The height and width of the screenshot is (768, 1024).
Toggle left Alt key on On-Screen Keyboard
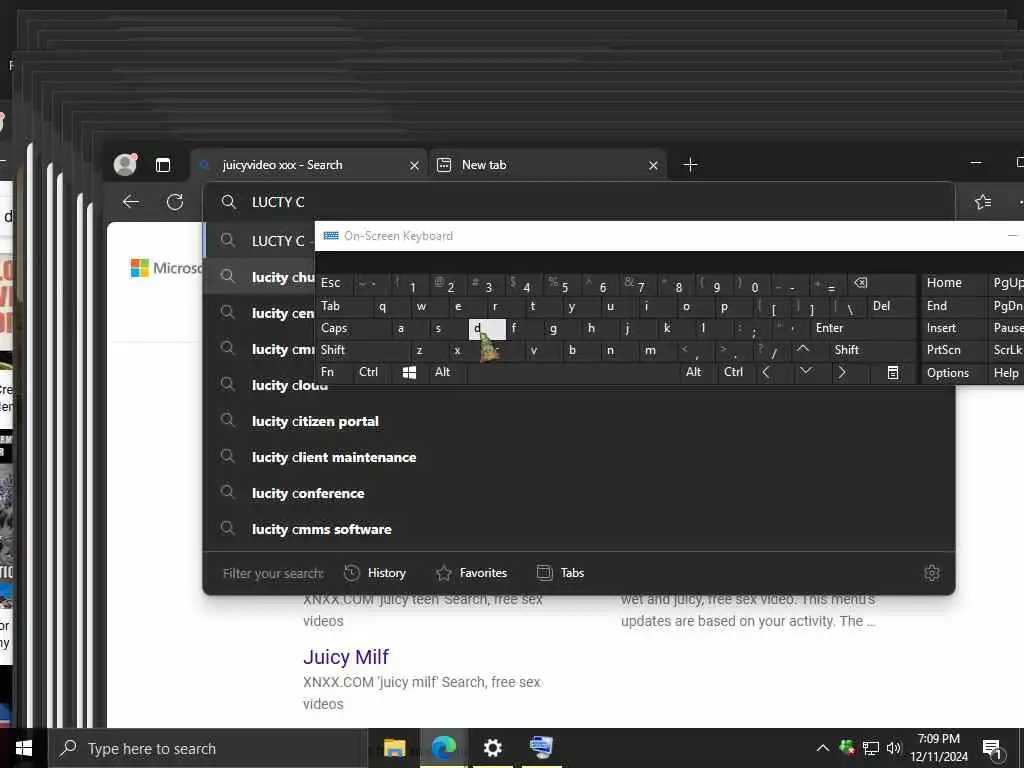(449, 372)
